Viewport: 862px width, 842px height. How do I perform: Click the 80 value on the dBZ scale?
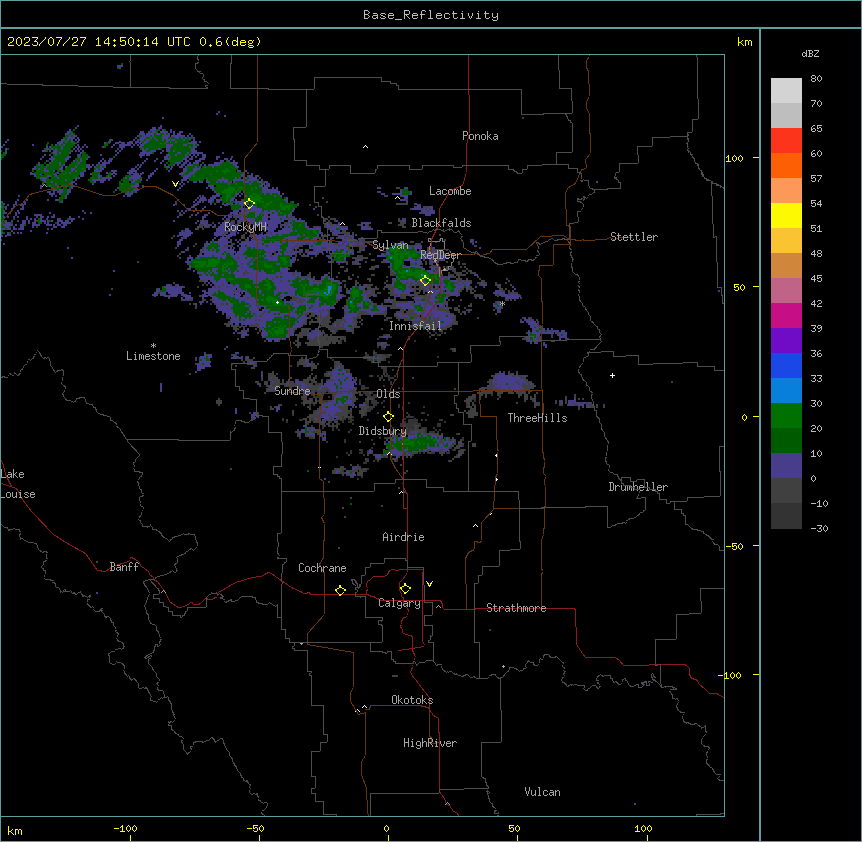point(816,79)
